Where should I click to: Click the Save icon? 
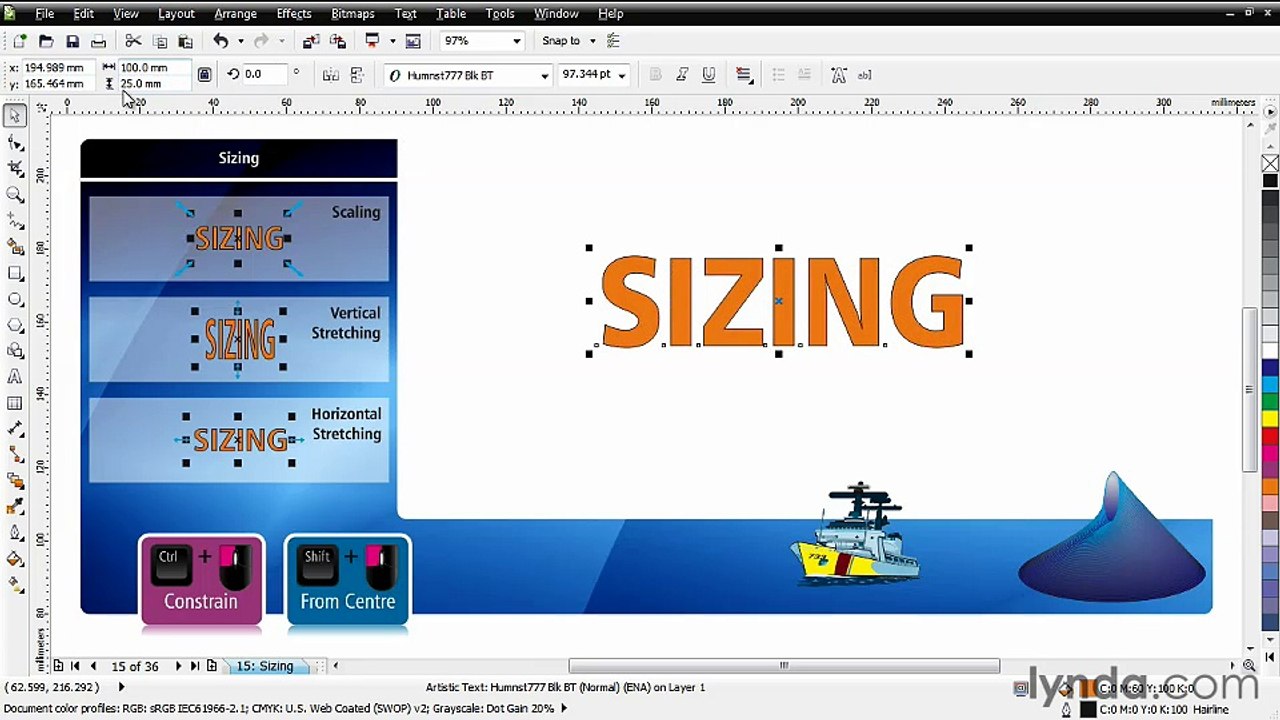(x=72, y=41)
